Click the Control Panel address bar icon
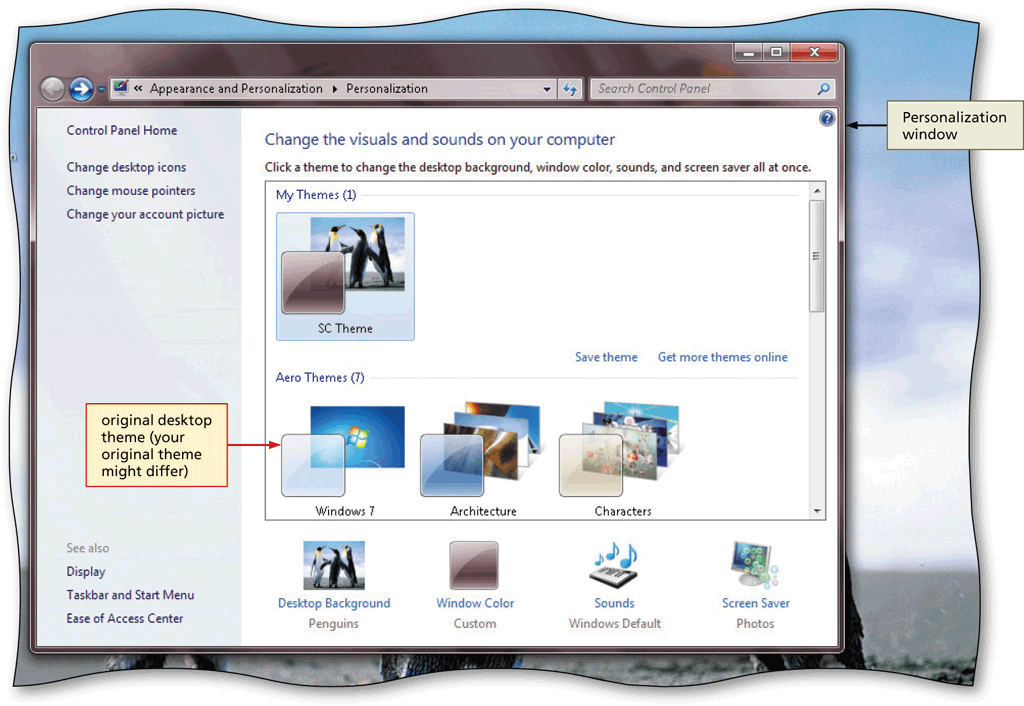1024x706 pixels. [121, 88]
